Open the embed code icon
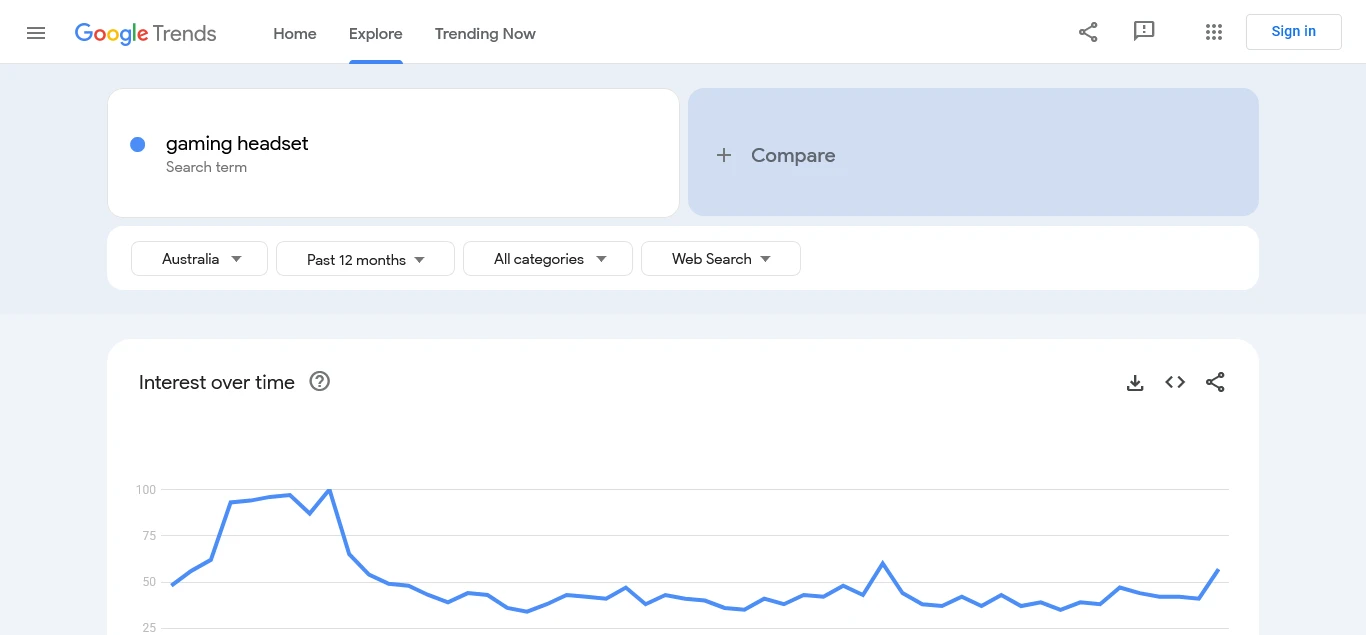Screen dimensions: 1366x635 tap(1175, 382)
